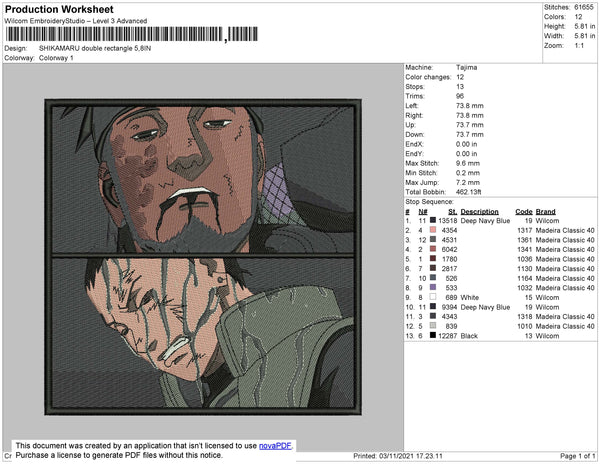Click the EndX value 0.00 in
Image resolution: width=600 pixels, height=464 pixels.
[x=466, y=144]
